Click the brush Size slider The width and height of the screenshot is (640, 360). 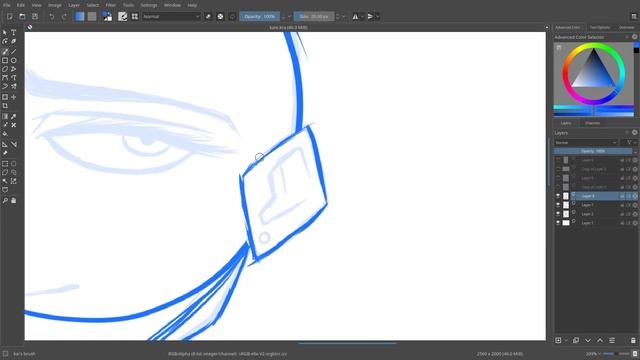313,17
